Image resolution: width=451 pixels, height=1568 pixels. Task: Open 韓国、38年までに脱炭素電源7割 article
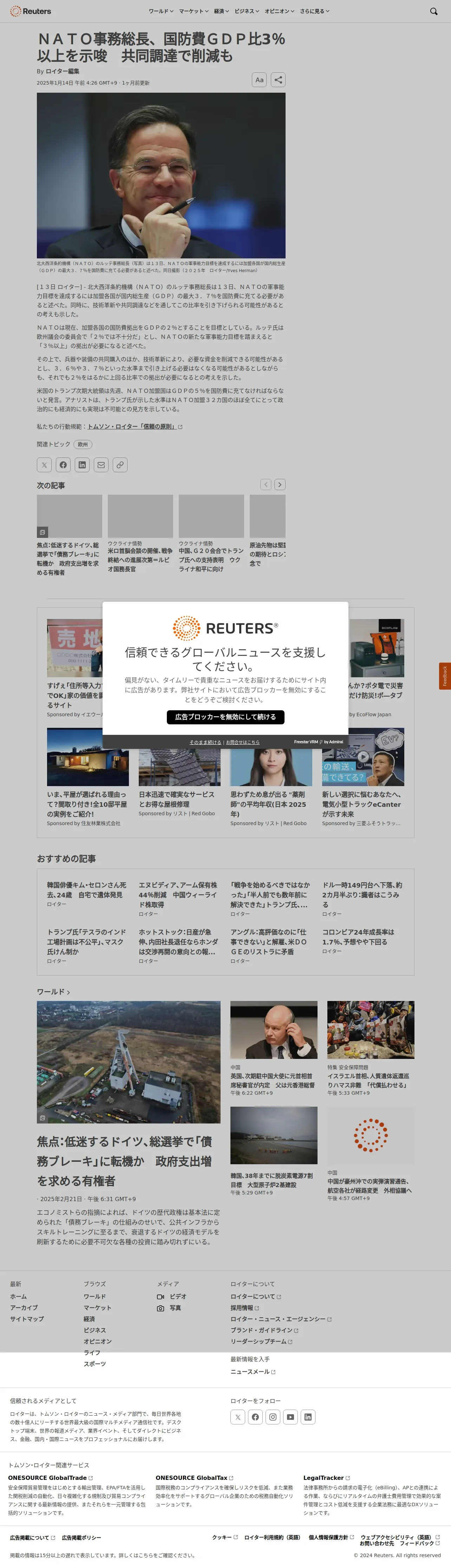click(x=272, y=1180)
